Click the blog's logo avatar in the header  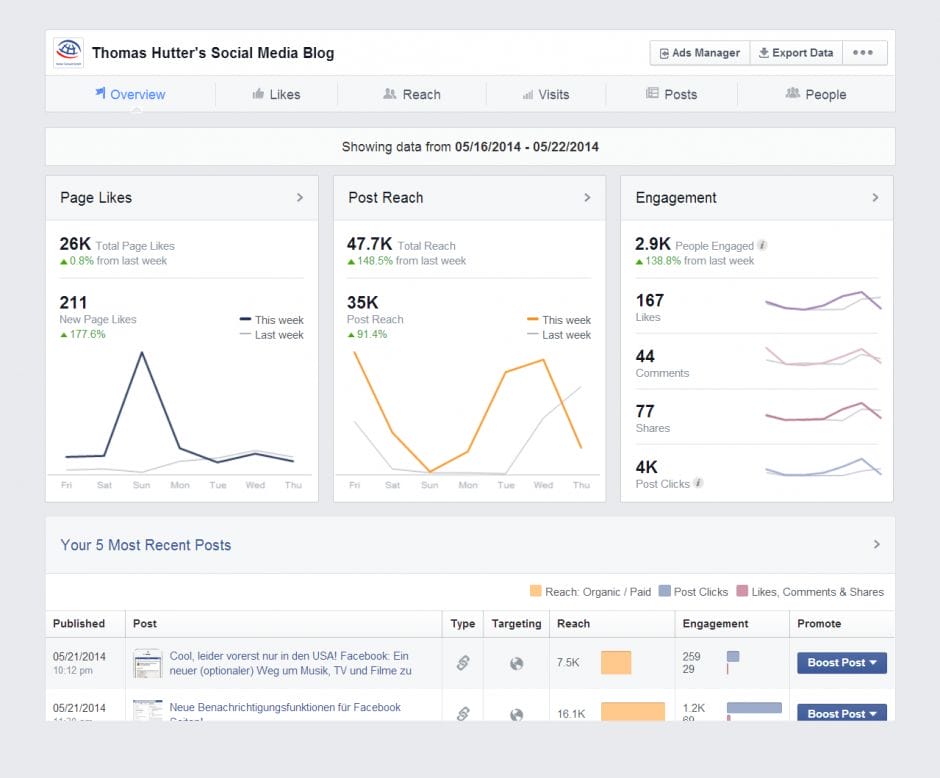pos(67,52)
